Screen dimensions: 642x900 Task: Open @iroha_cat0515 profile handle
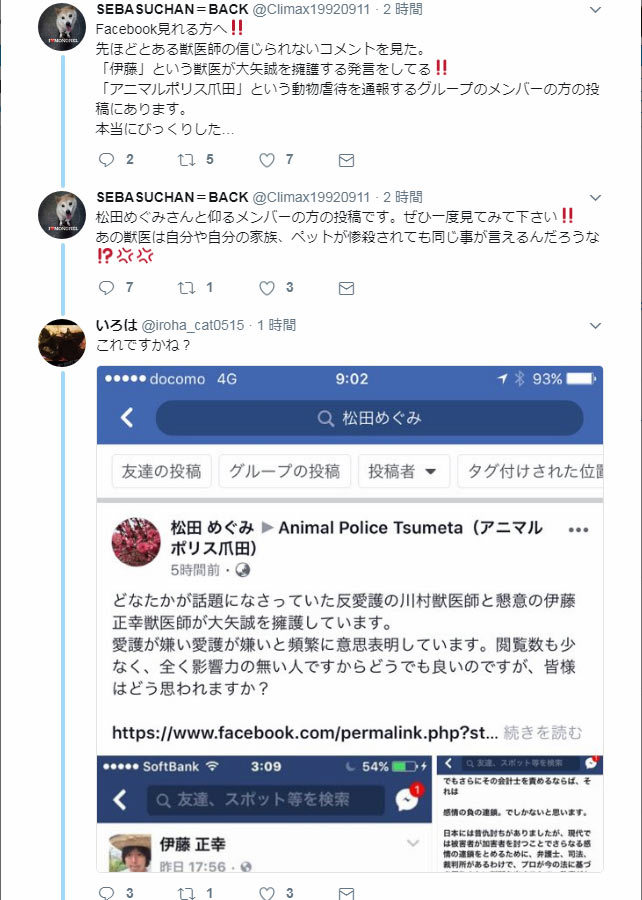[x=193, y=325]
